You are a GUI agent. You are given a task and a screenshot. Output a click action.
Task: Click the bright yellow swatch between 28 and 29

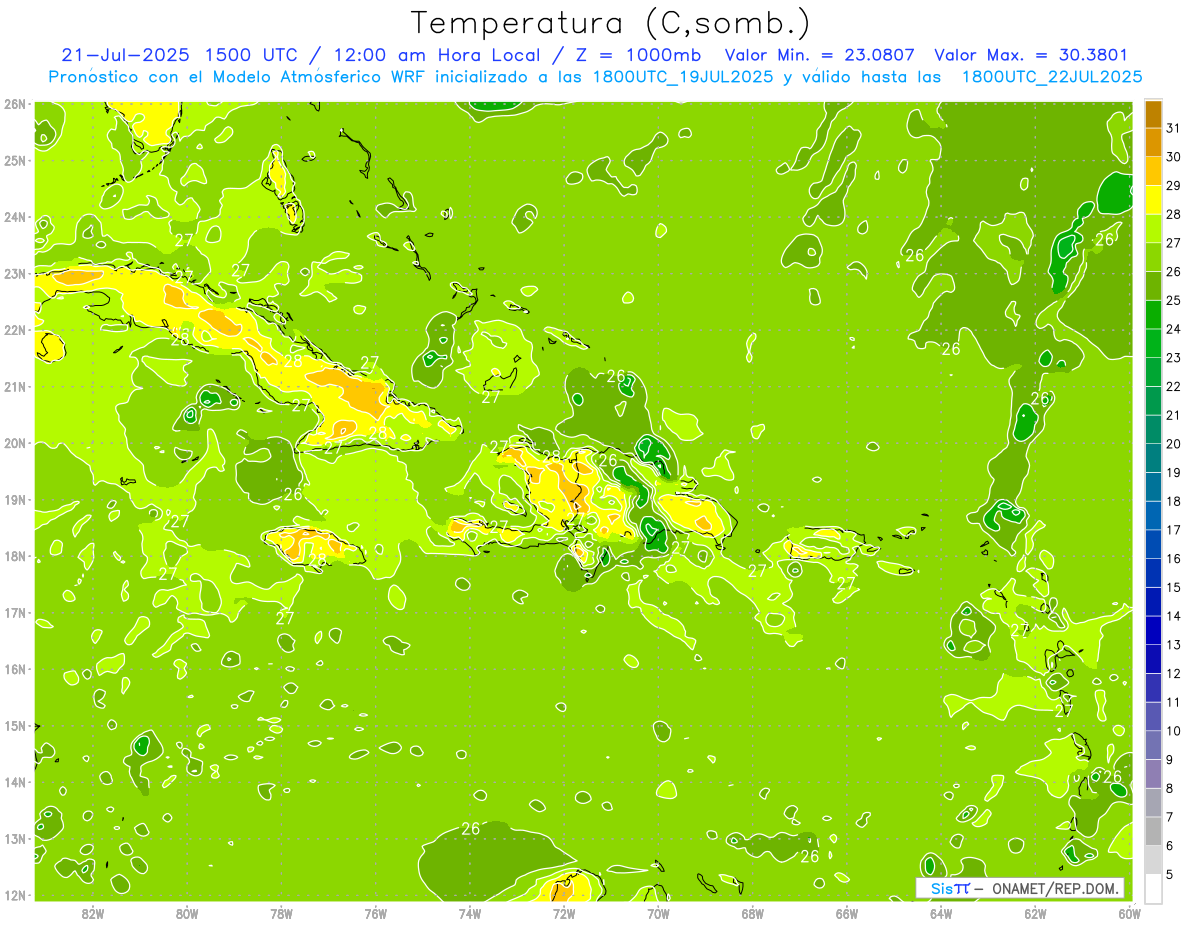[x=1153, y=201]
